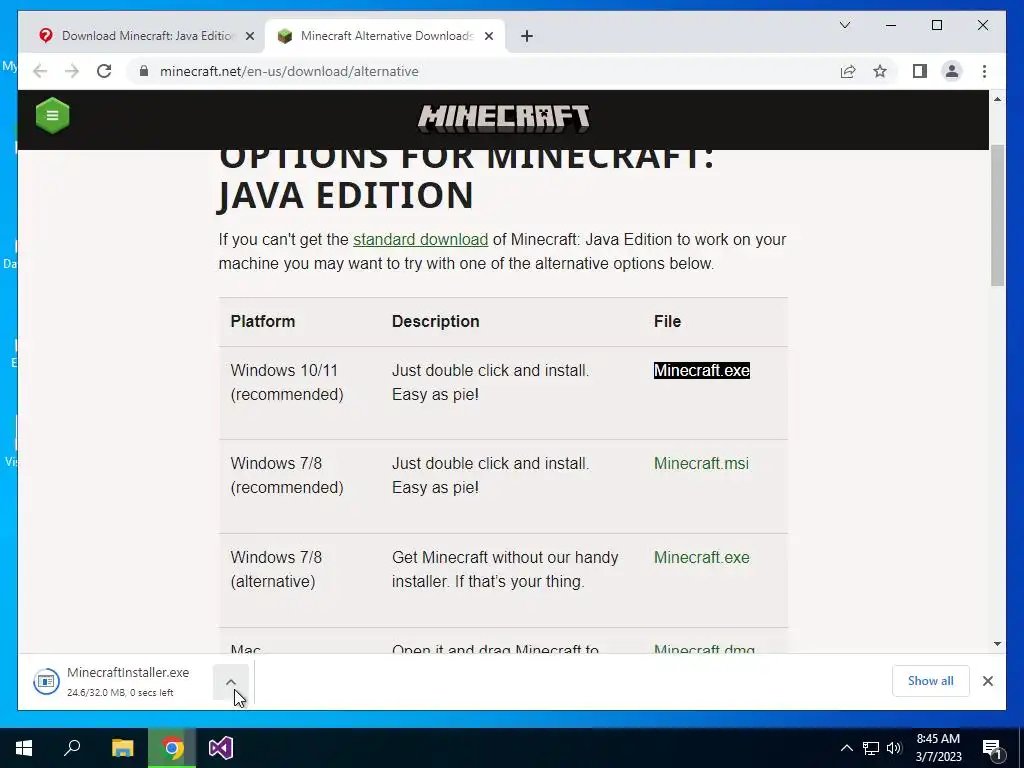The width and height of the screenshot is (1024, 768).
Task: Click the Minecraft logo in the header
Action: pyautogui.click(x=504, y=118)
